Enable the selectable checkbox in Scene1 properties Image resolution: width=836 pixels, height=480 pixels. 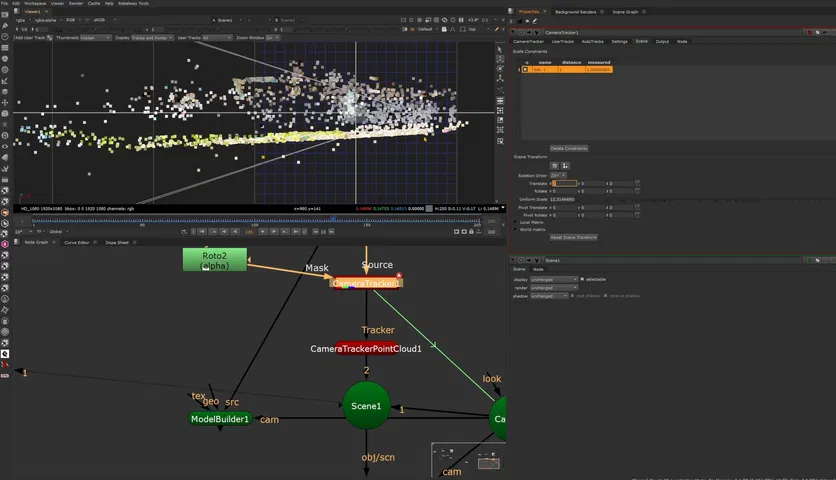click(580, 279)
